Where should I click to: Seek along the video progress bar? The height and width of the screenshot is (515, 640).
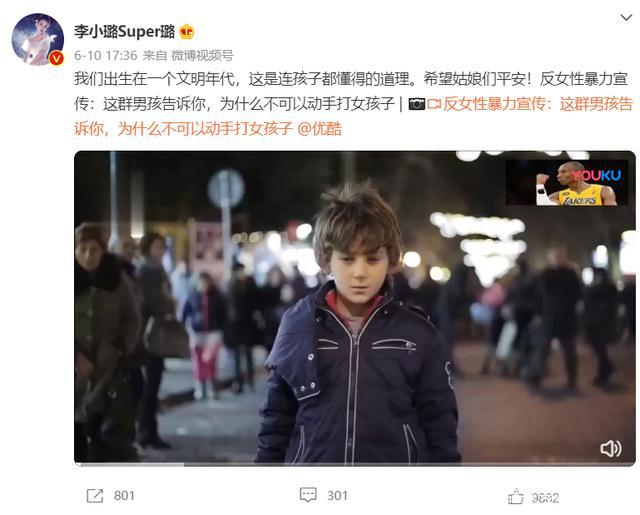point(355,464)
